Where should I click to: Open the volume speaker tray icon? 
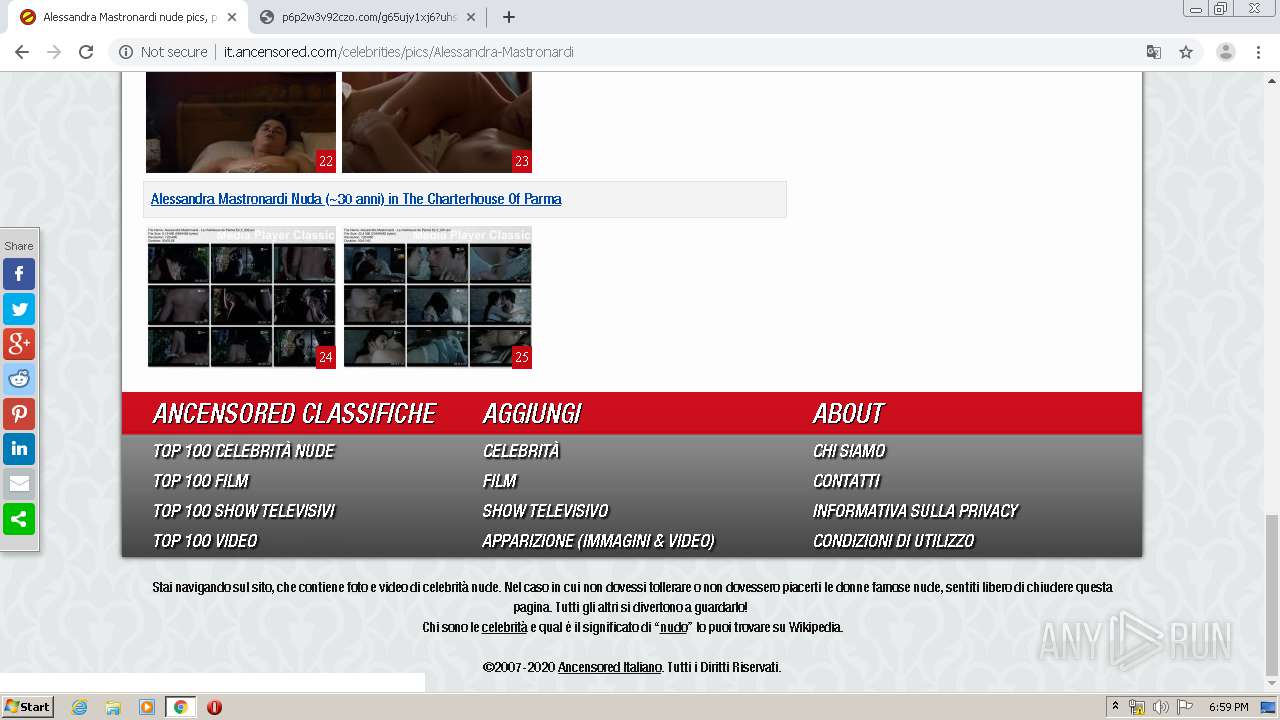(x=1160, y=707)
